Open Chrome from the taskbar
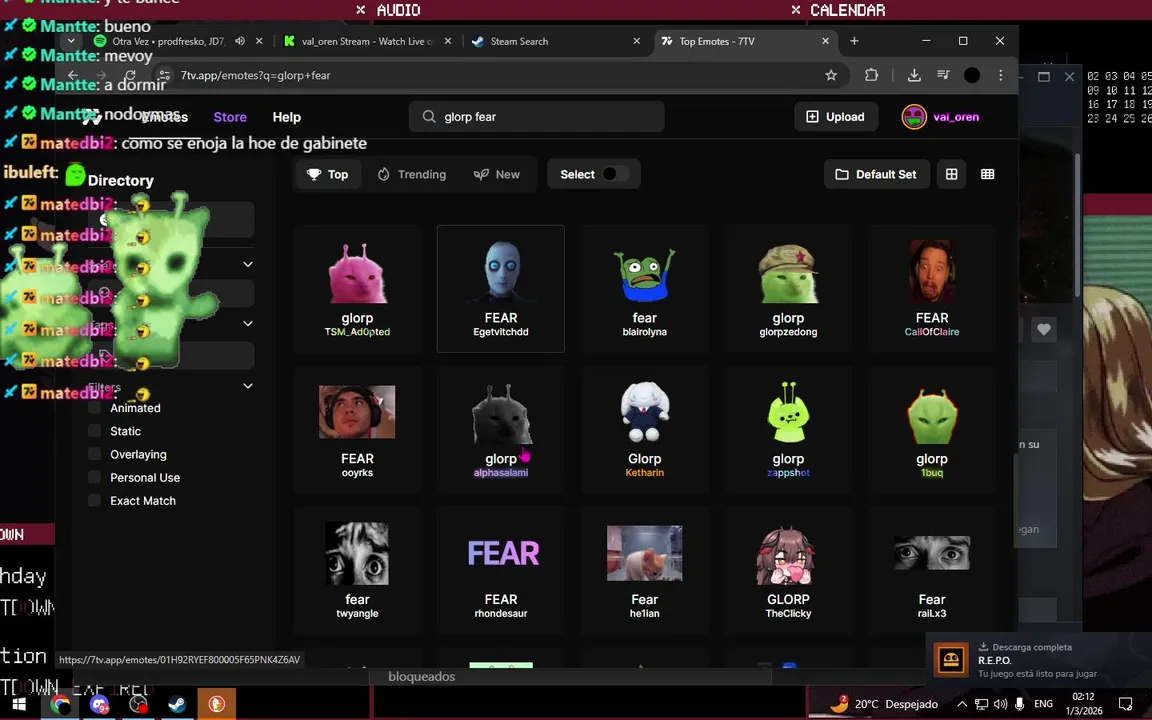 (61, 704)
